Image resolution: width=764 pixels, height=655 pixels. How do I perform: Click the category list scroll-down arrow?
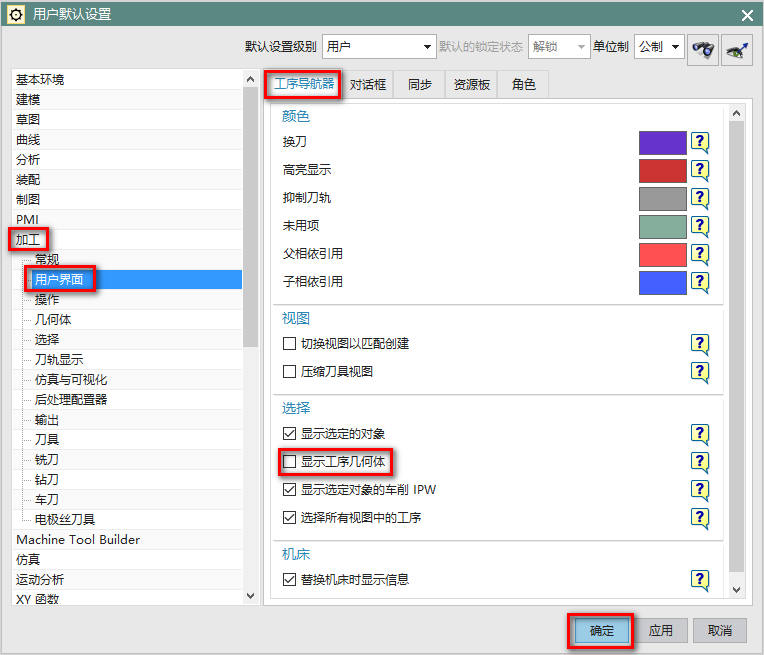[x=250, y=596]
